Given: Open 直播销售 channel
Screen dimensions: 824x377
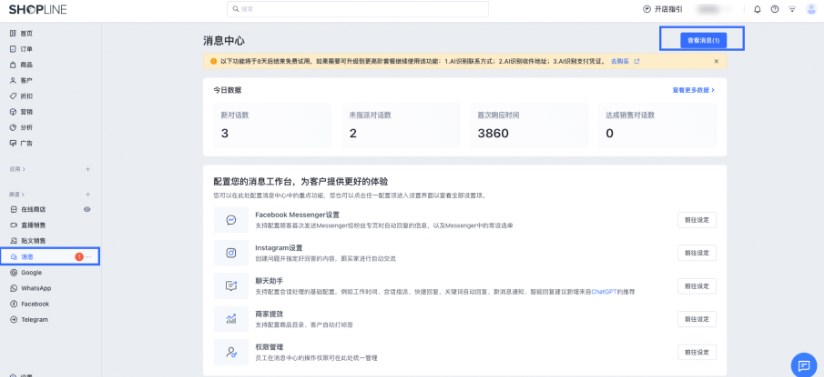Looking at the screenshot, I should [28, 225].
